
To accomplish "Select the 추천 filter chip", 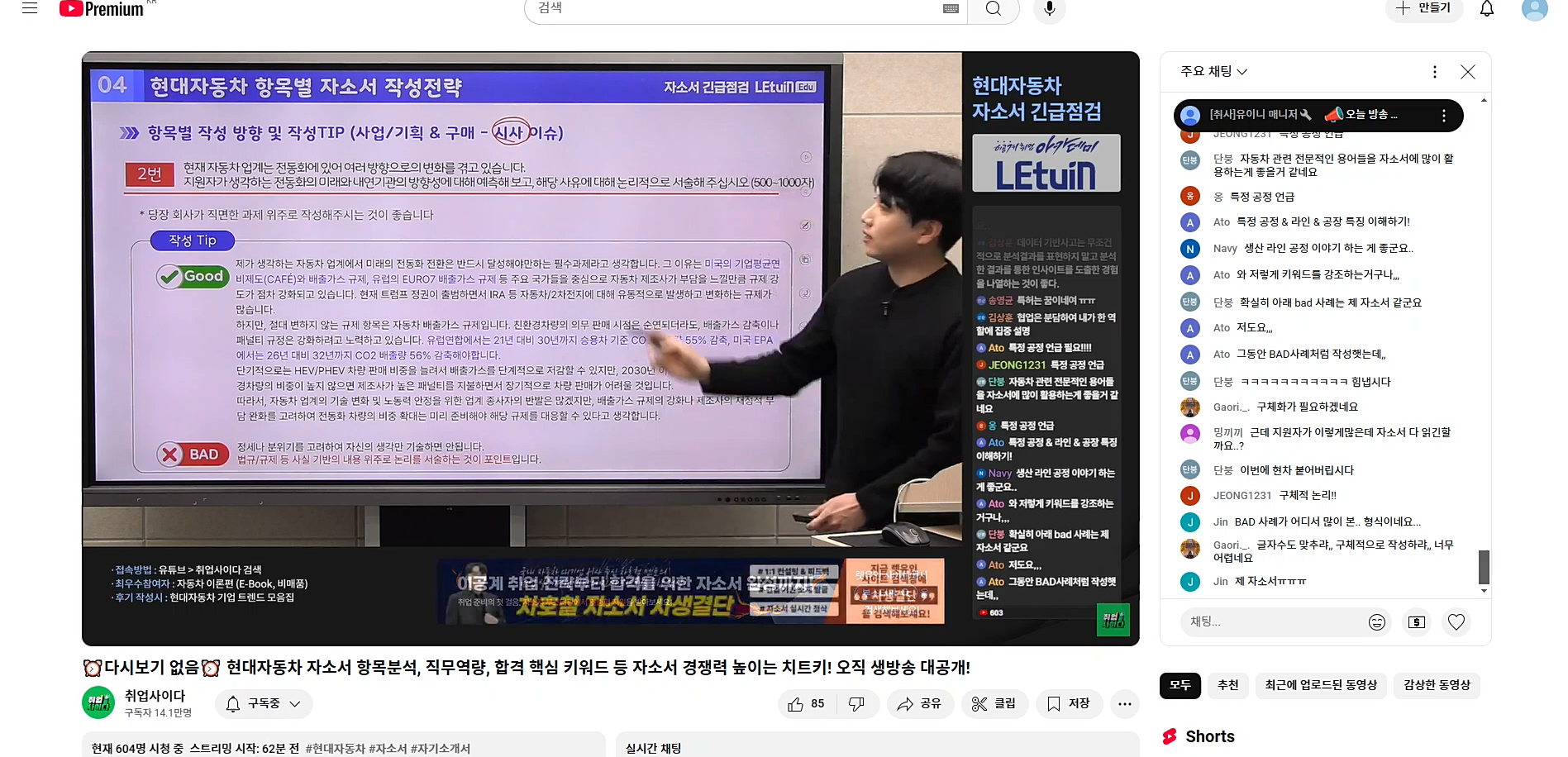I will coord(1227,685).
